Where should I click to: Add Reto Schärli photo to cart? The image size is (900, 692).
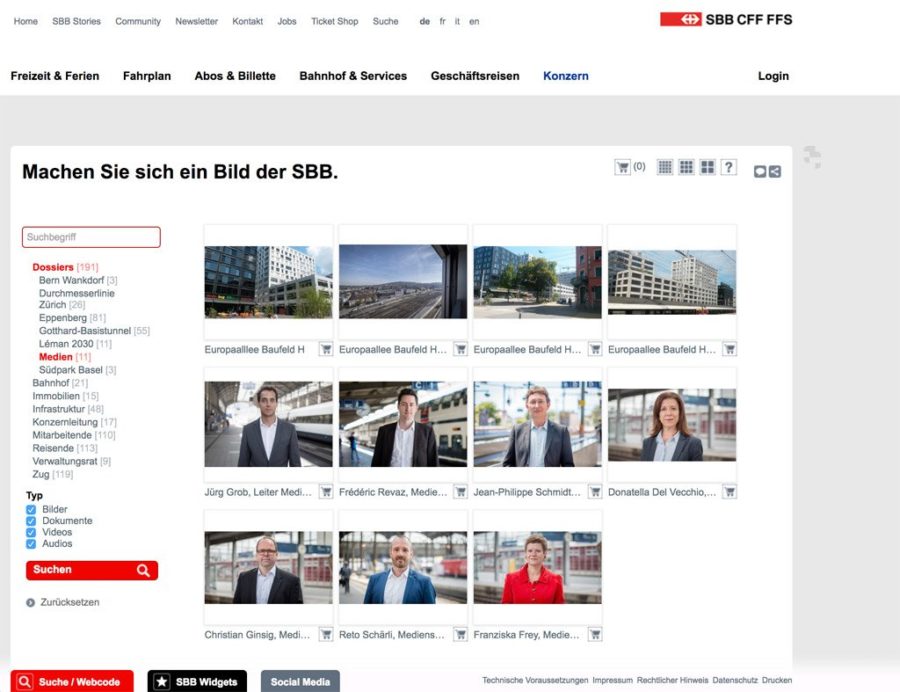[x=460, y=635]
